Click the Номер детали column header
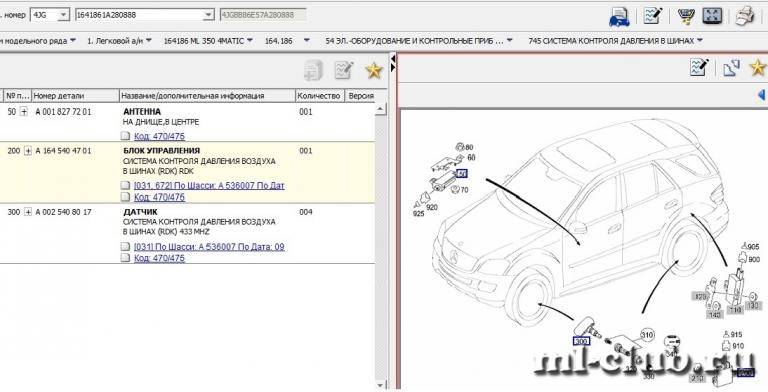768x392 pixels. 75,96
